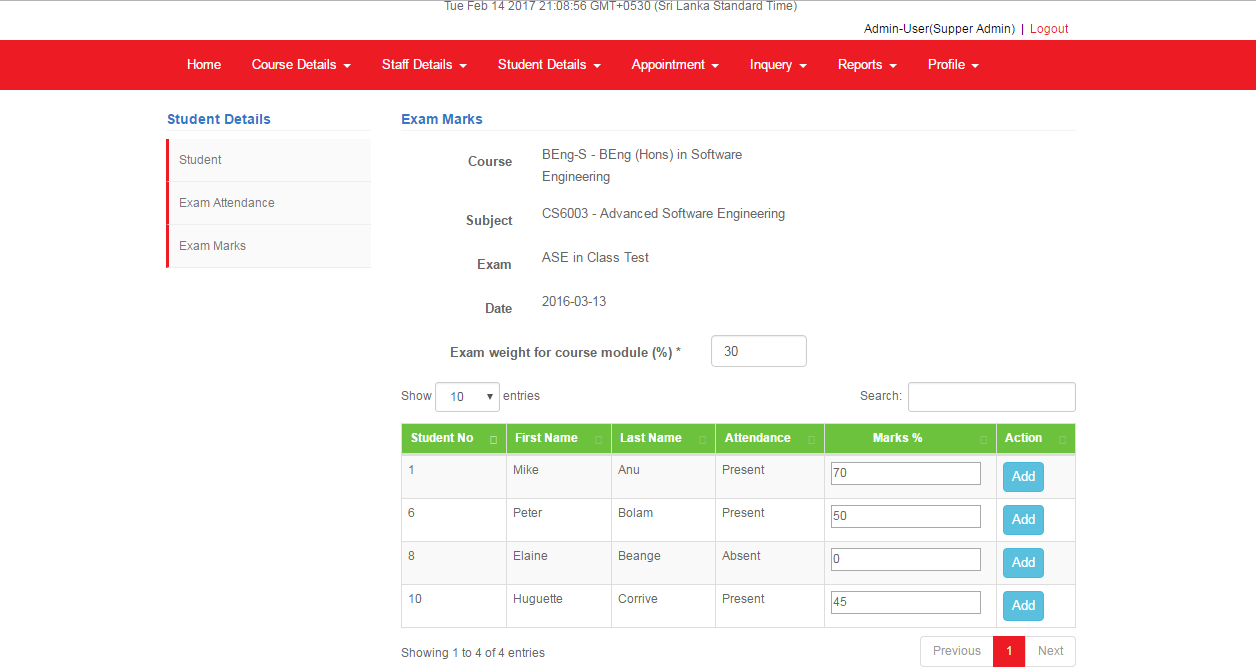The height and width of the screenshot is (670, 1256).
Task: Open Exam Attendance in the sidebar
Action: (227, 203)
